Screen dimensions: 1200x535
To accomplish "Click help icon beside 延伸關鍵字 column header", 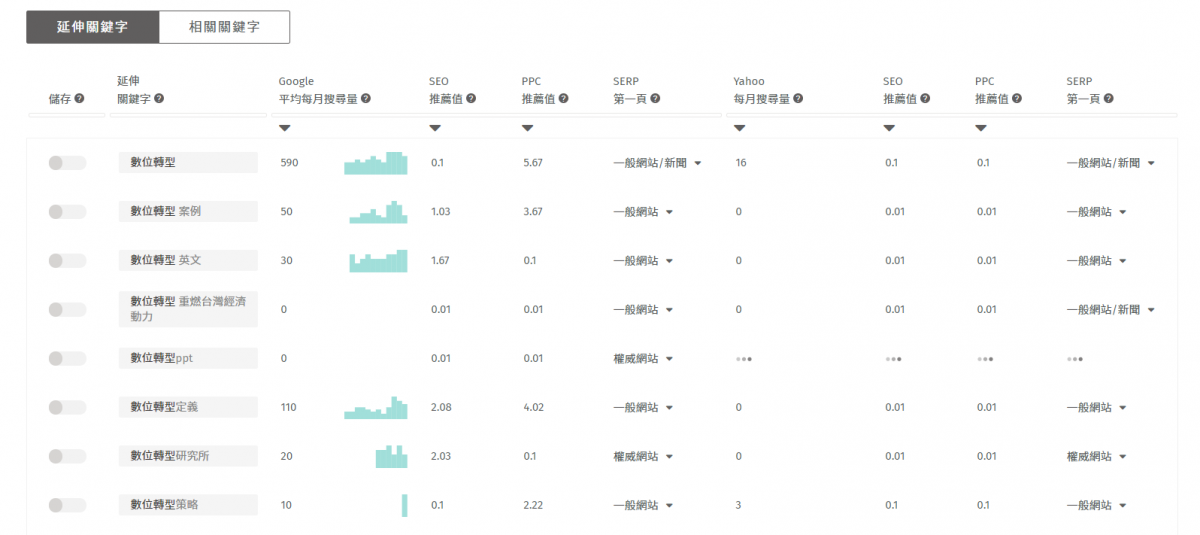I will point(159,99).
